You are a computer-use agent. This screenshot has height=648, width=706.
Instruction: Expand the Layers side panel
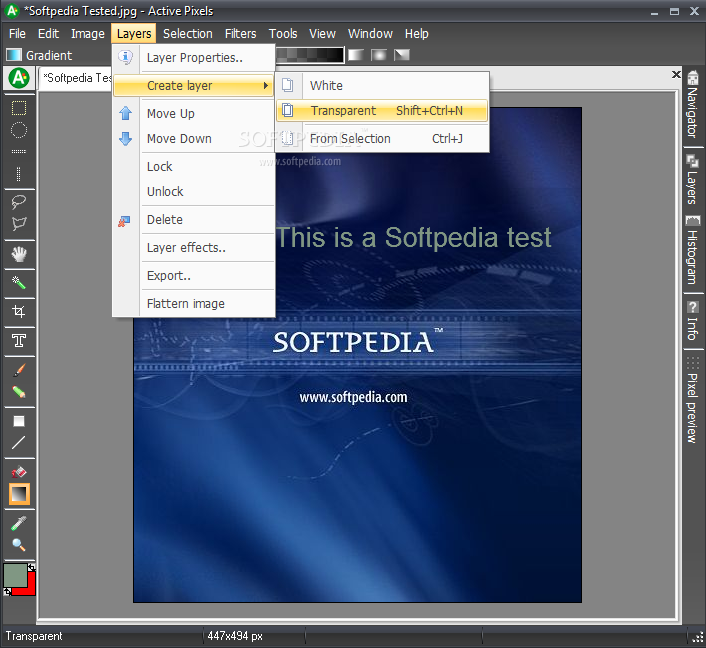click(692, 179)
